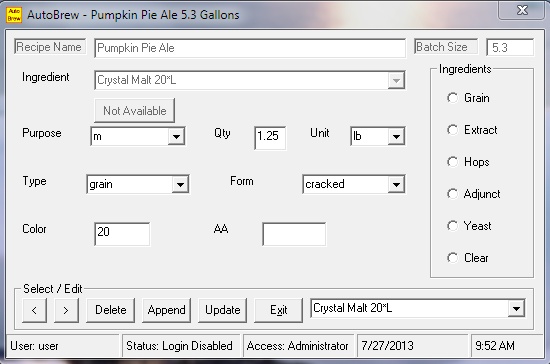Image resolution: width=550 pixels, height=364 pixels.
Task: Go to next ingredient with > button
Action: coord(66,310)
